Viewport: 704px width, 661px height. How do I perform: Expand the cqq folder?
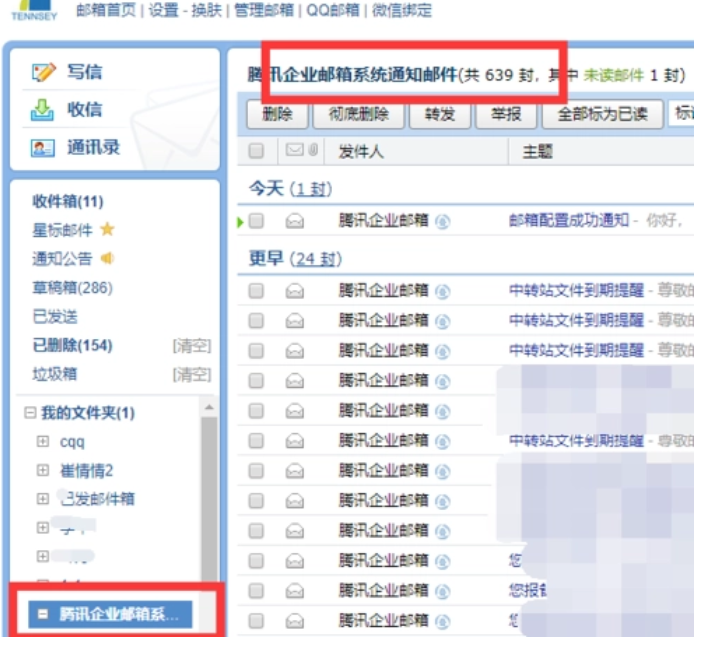[43, 442]
